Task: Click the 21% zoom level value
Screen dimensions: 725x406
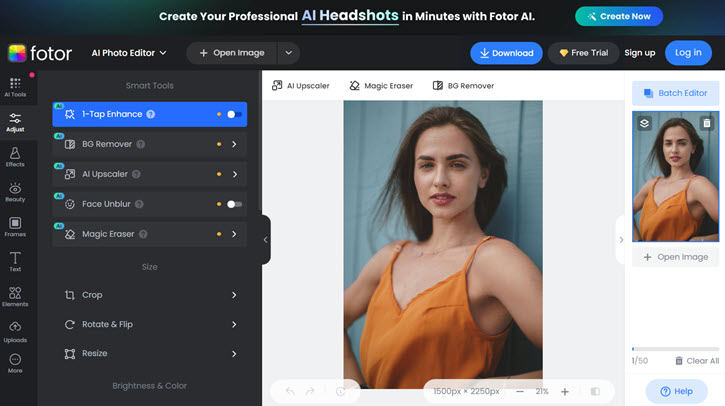Action: point(542,391)
